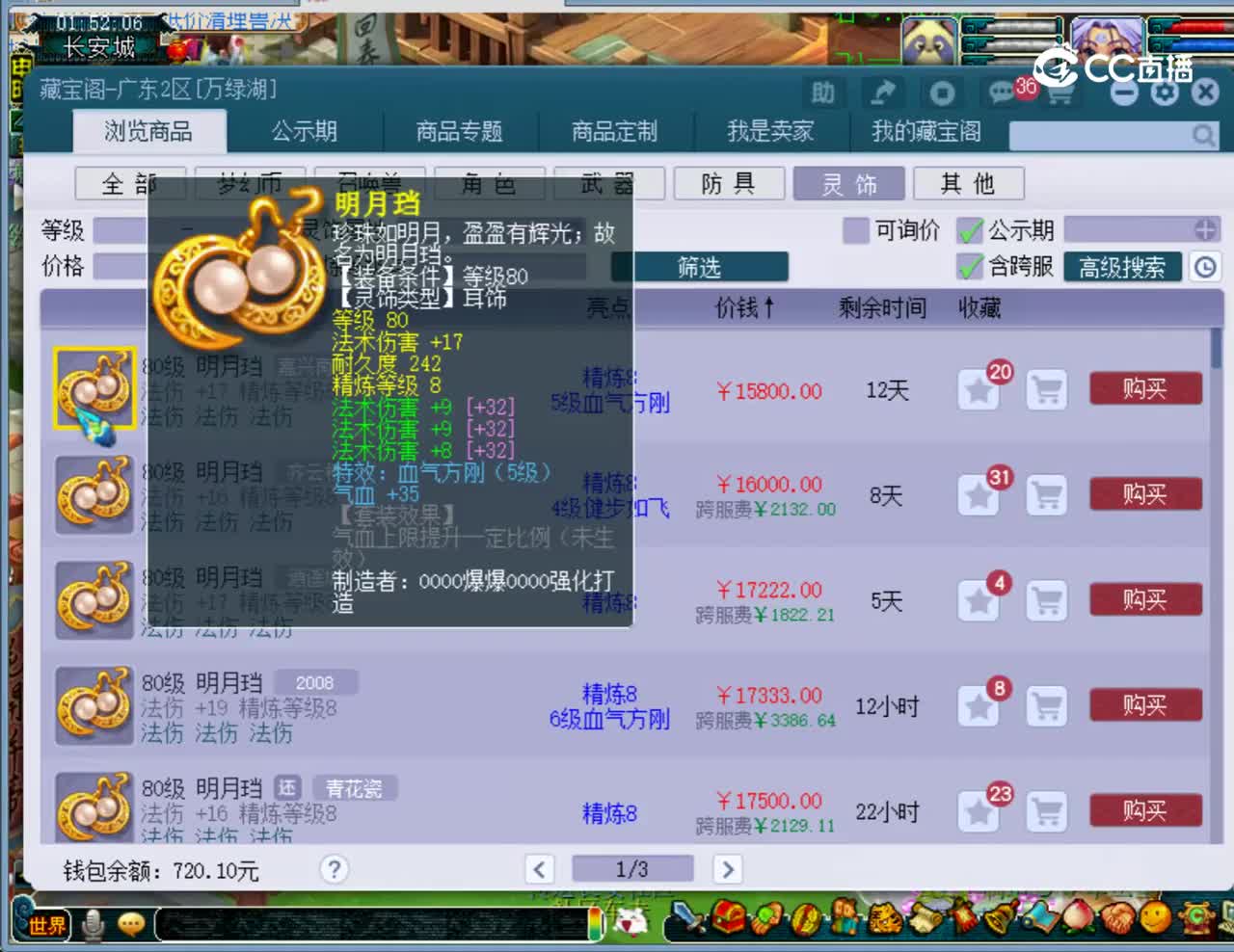Image resolution: width=1234 pixels, height=952 pixels.
Task: Click the round record icon in title bar
Action: click(942, 93)
